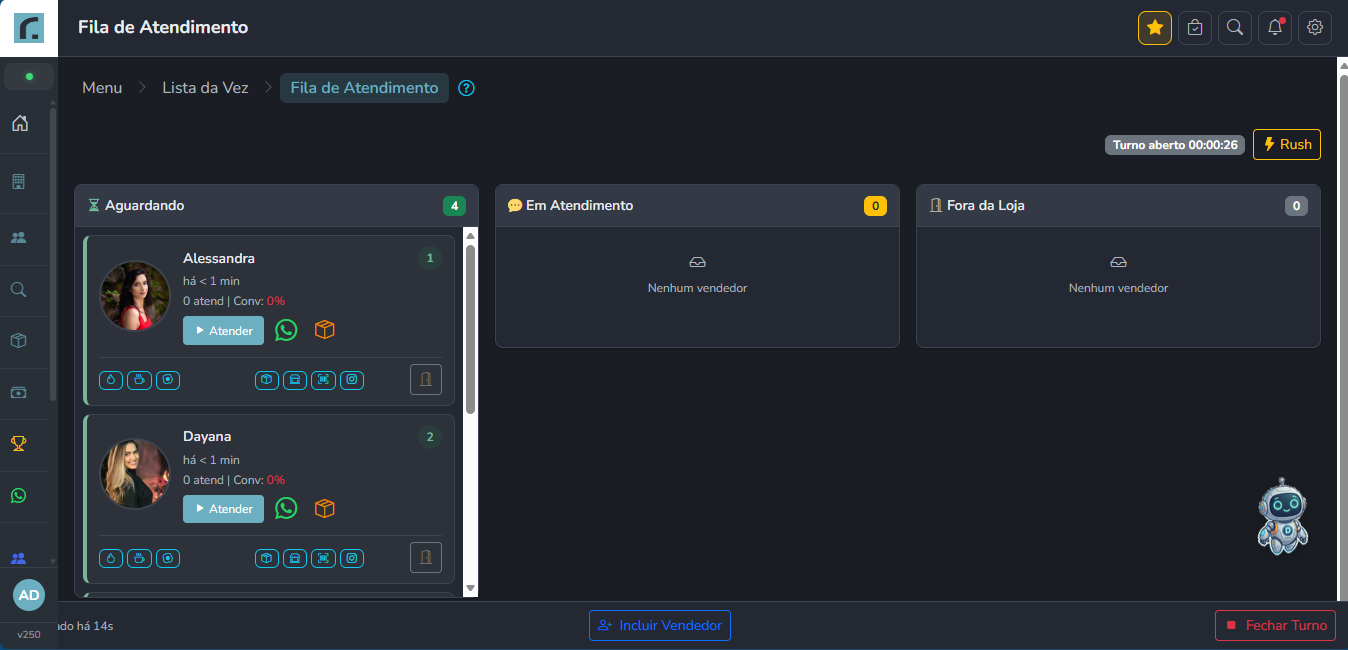Viewport: 1348px width, 650px height.
Task: Click the Dayana name text
Action: pos(207,436)
